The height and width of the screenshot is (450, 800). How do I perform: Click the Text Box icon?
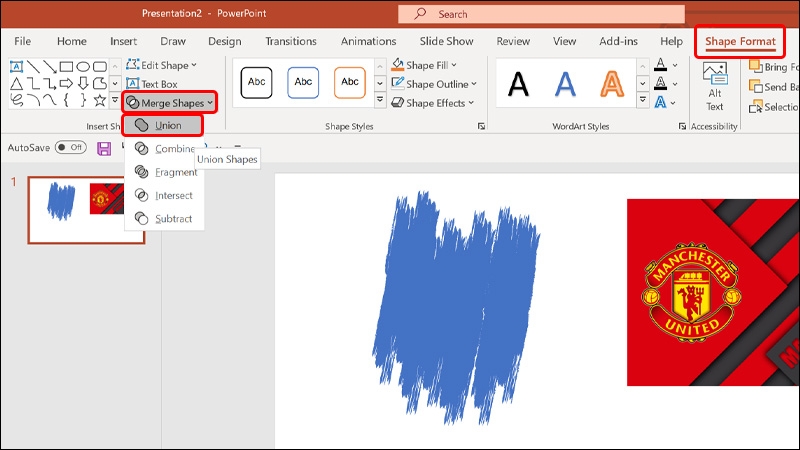[x=133, y=84]
